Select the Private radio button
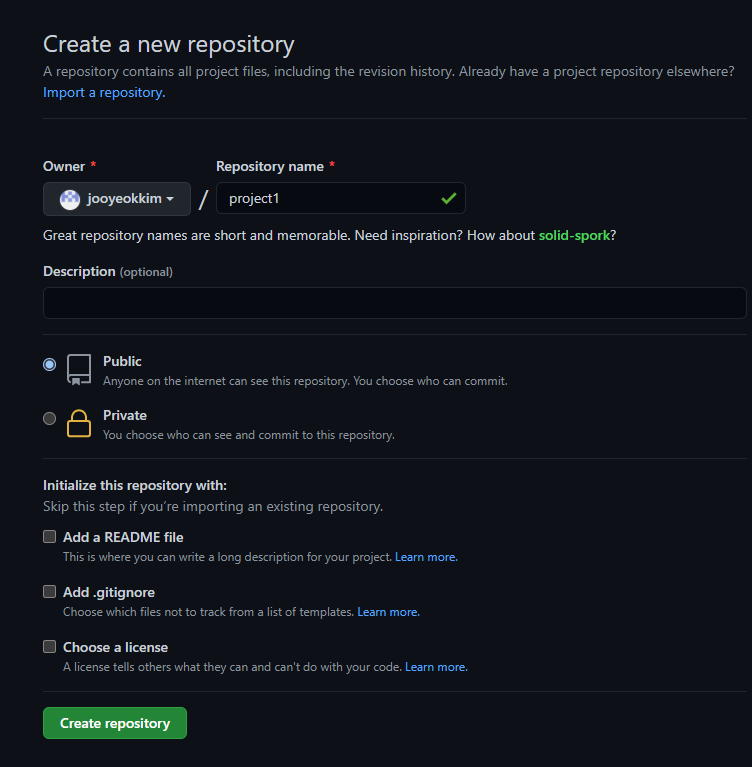 pyautogui.click(x=49, y=418)
